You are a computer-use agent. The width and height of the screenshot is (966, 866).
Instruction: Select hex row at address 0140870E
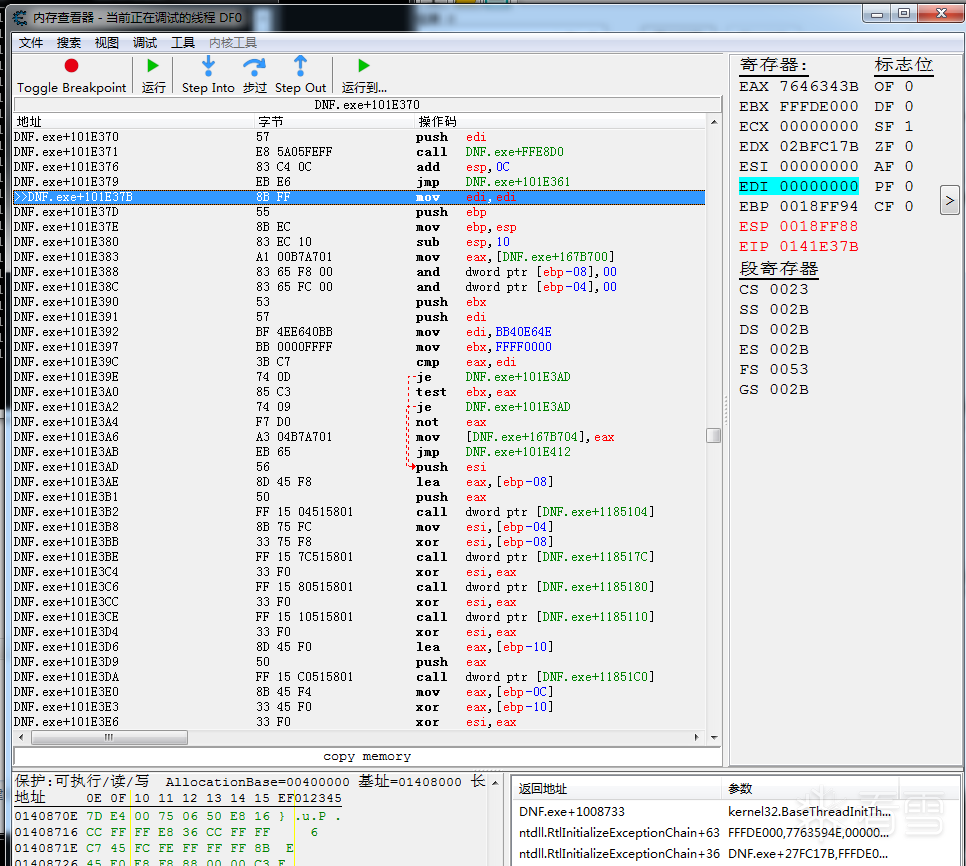coord(179,816)
